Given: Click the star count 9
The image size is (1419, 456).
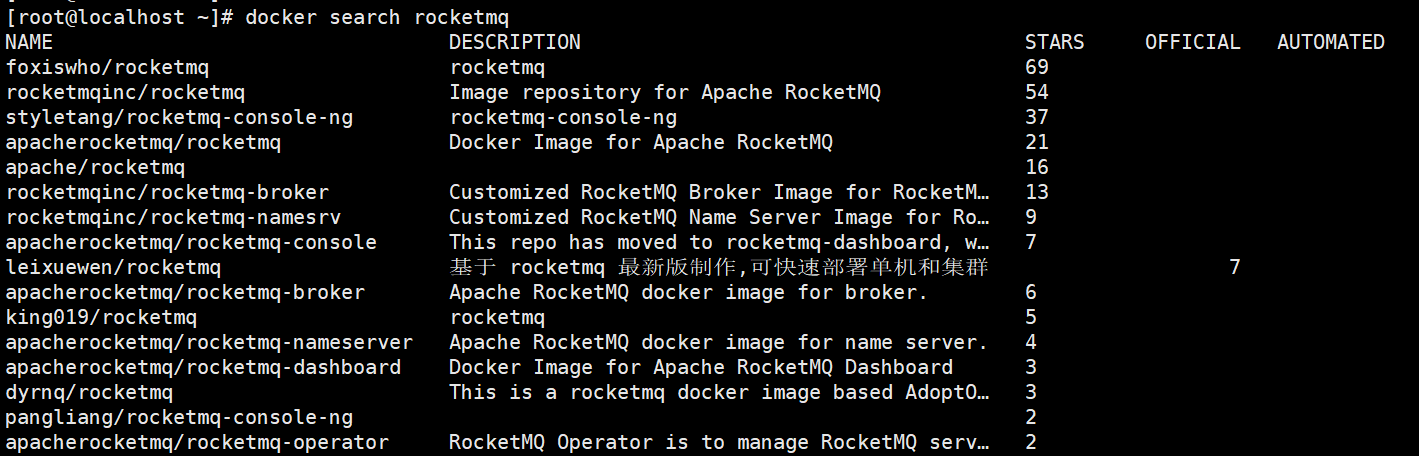Looking at the screenshot, I should 1031,217.
